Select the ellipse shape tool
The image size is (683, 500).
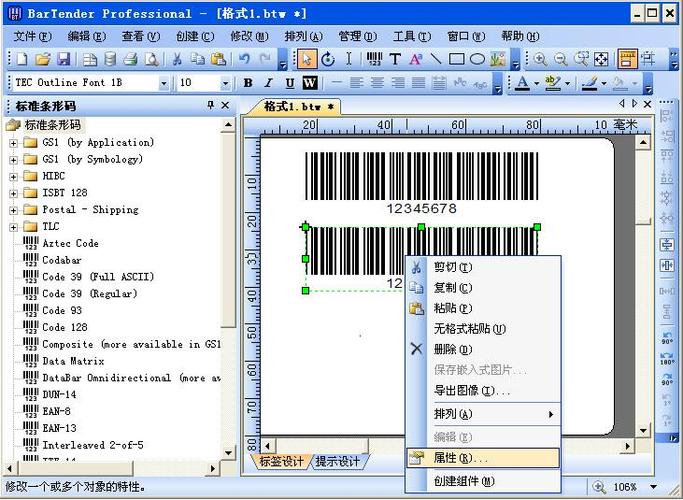477,59
